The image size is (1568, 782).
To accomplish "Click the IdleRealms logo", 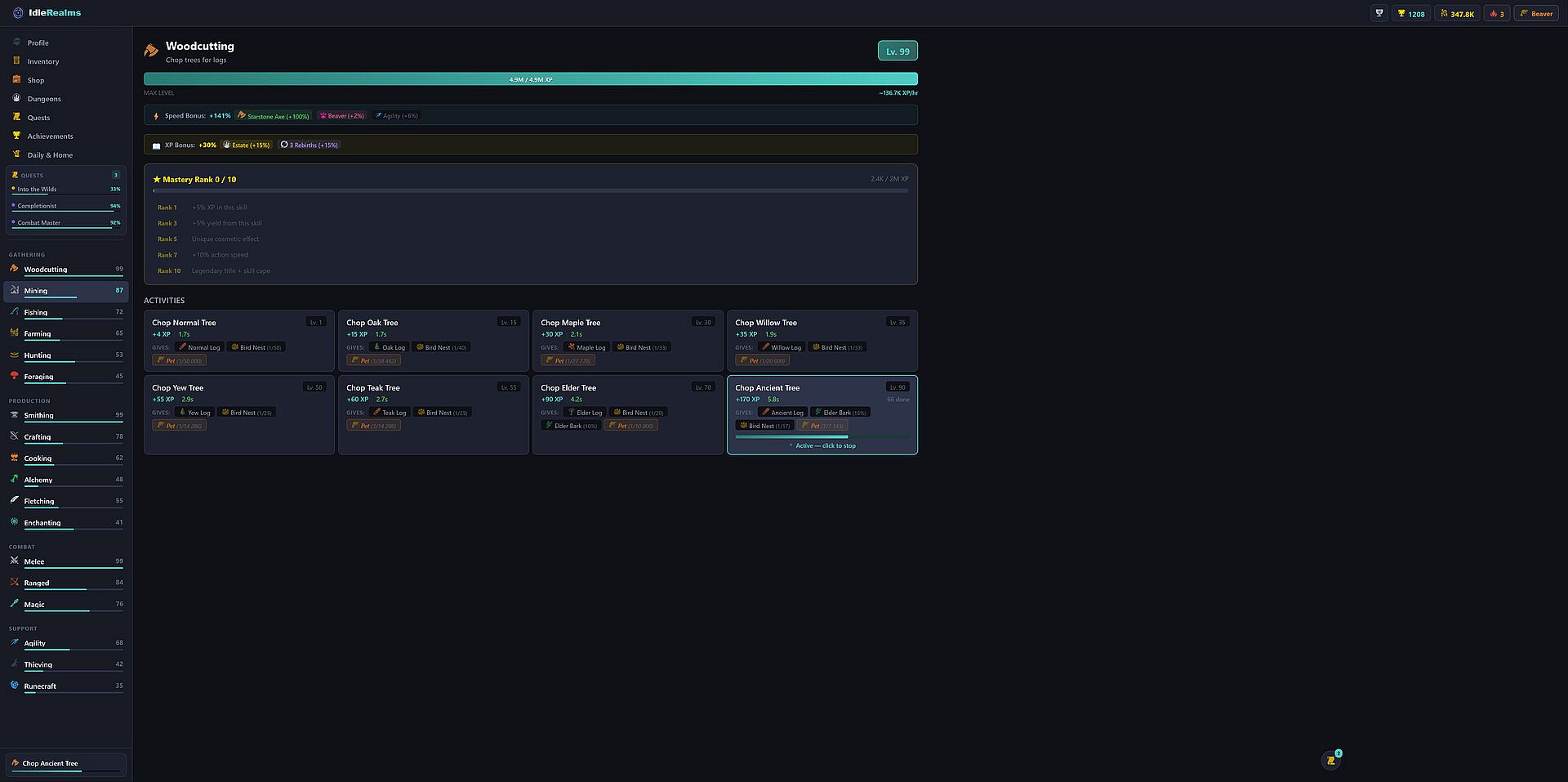I will pos(47,13).
